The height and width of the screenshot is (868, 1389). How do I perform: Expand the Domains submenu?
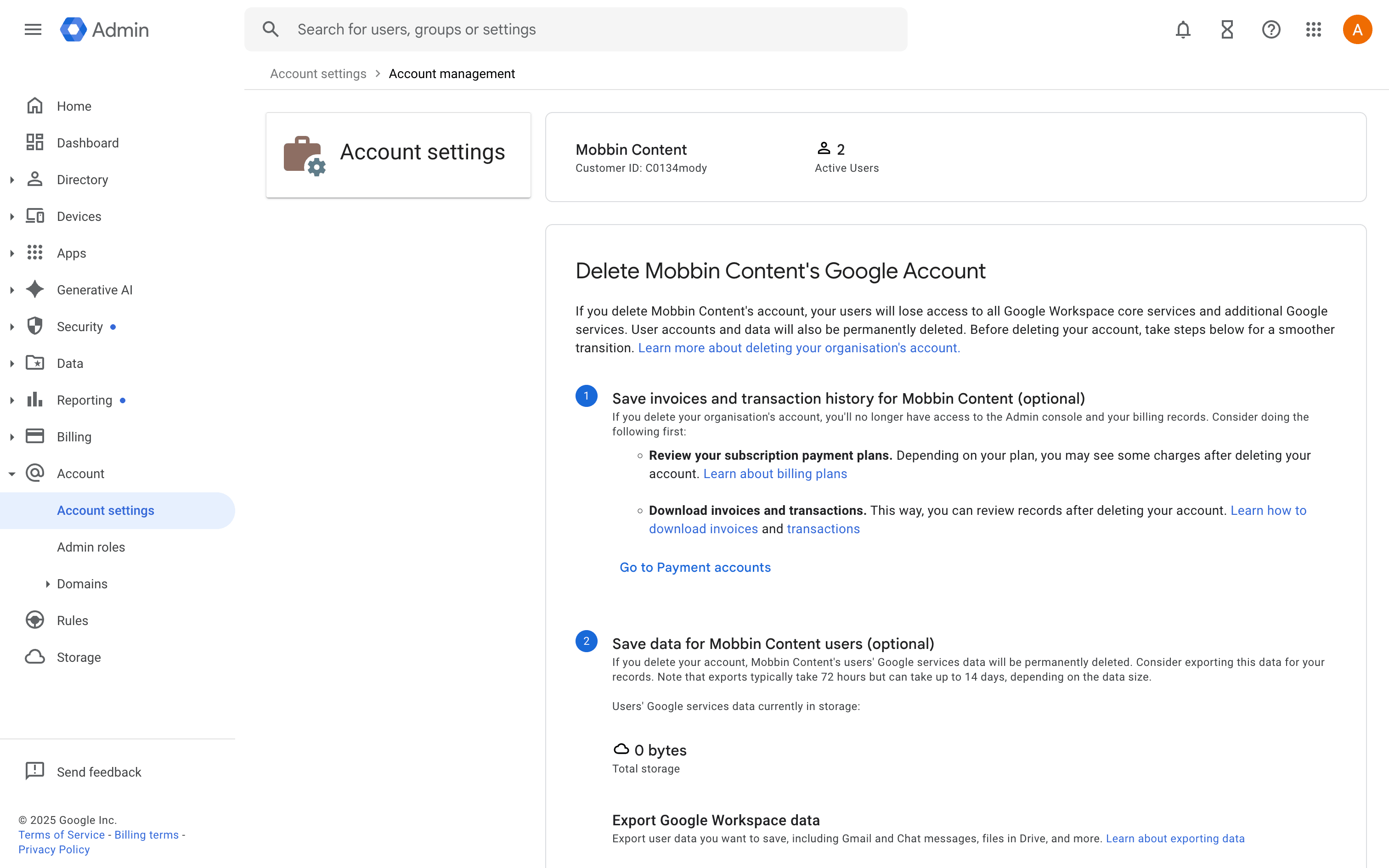tap(48, 584)
